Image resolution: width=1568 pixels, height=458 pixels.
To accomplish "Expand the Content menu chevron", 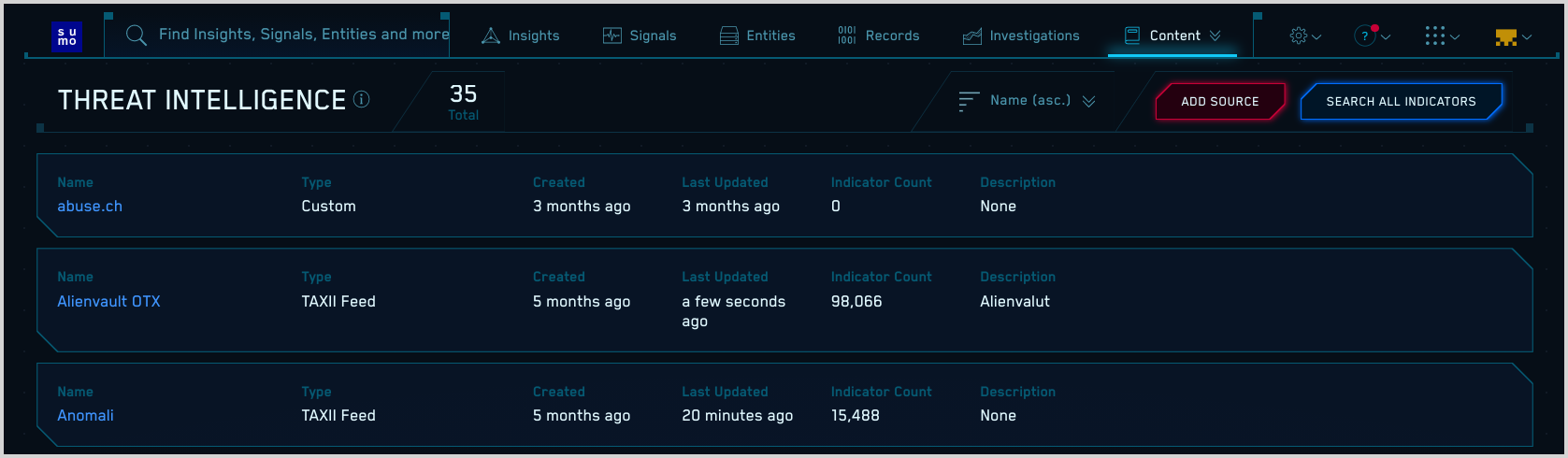I will (1216, 36).
